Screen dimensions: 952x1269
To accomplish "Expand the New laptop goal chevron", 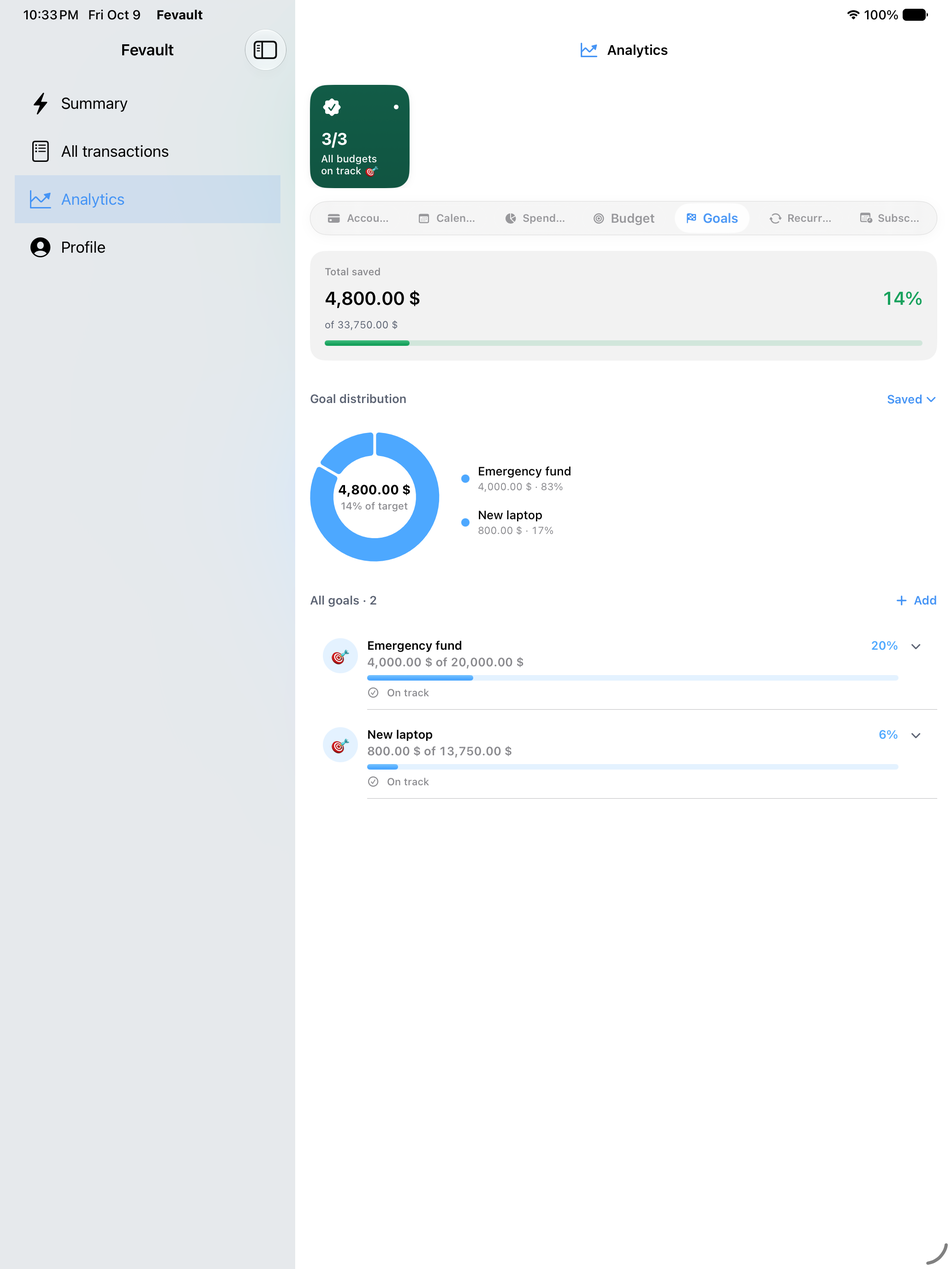I will [x=916, y=735].
